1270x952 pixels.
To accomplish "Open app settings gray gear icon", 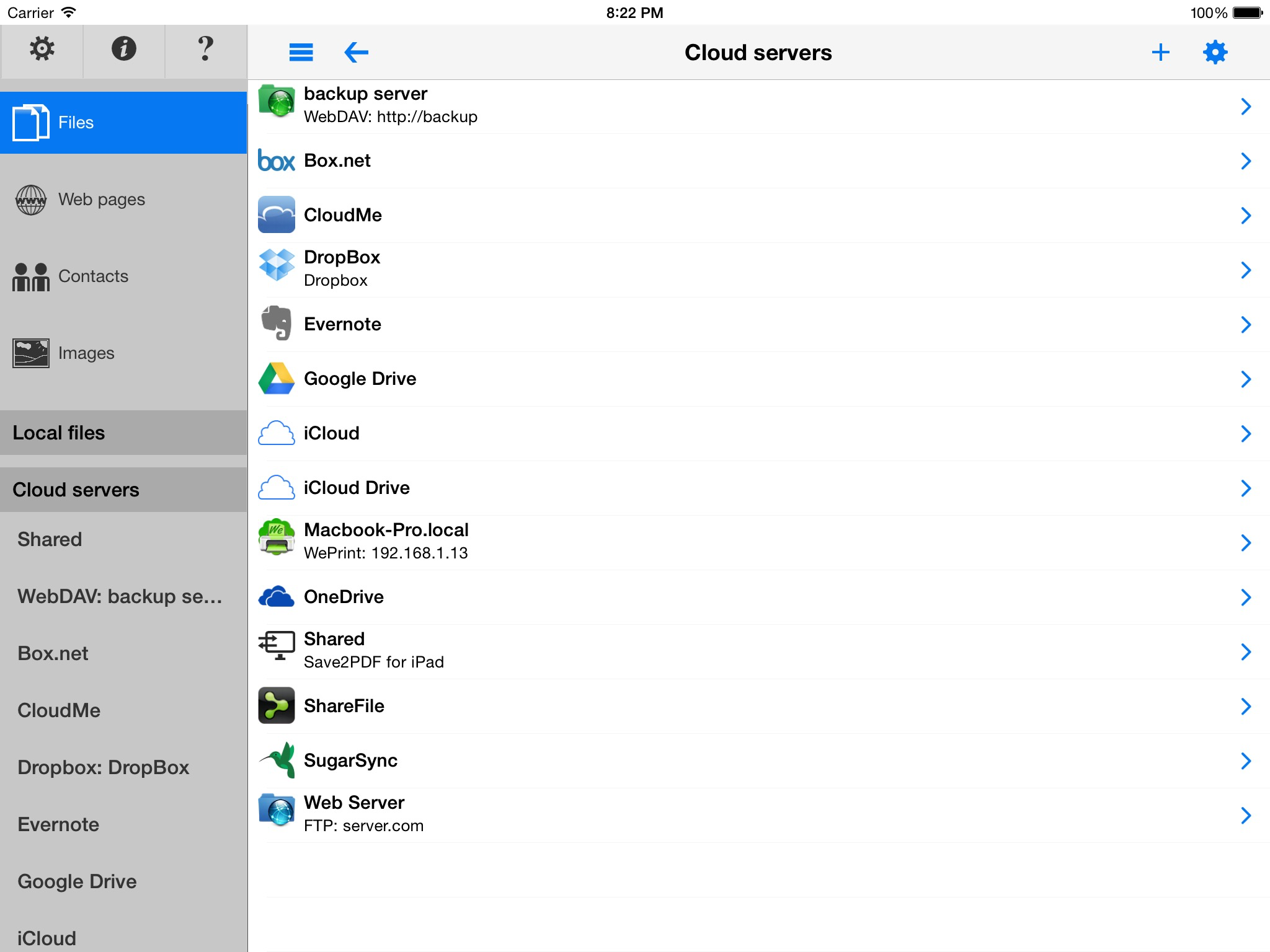I will pos(42,49).
